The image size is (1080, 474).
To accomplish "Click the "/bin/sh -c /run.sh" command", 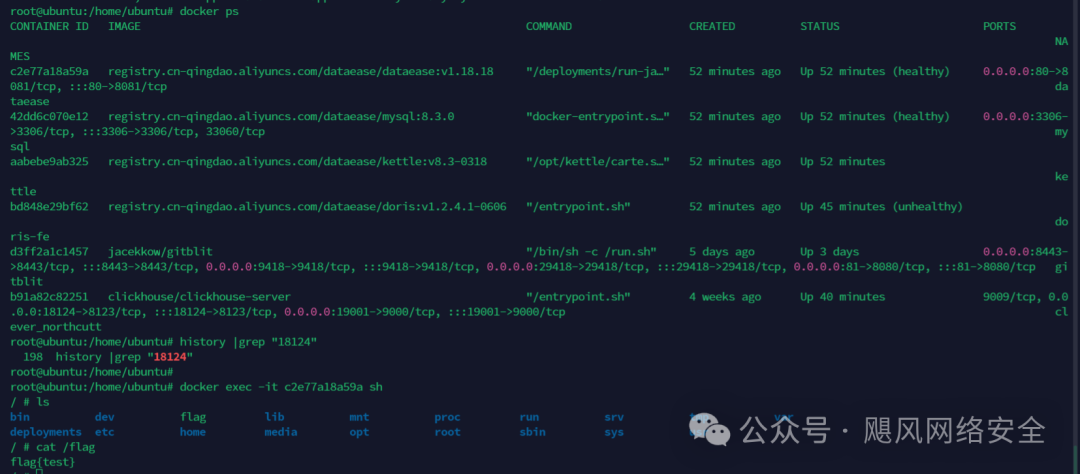I will [x=591, y=251].
